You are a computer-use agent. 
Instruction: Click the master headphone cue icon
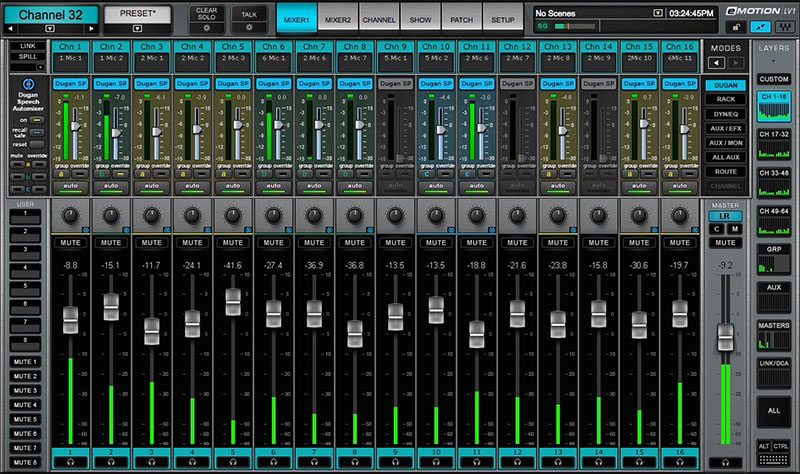click(726, 462)
